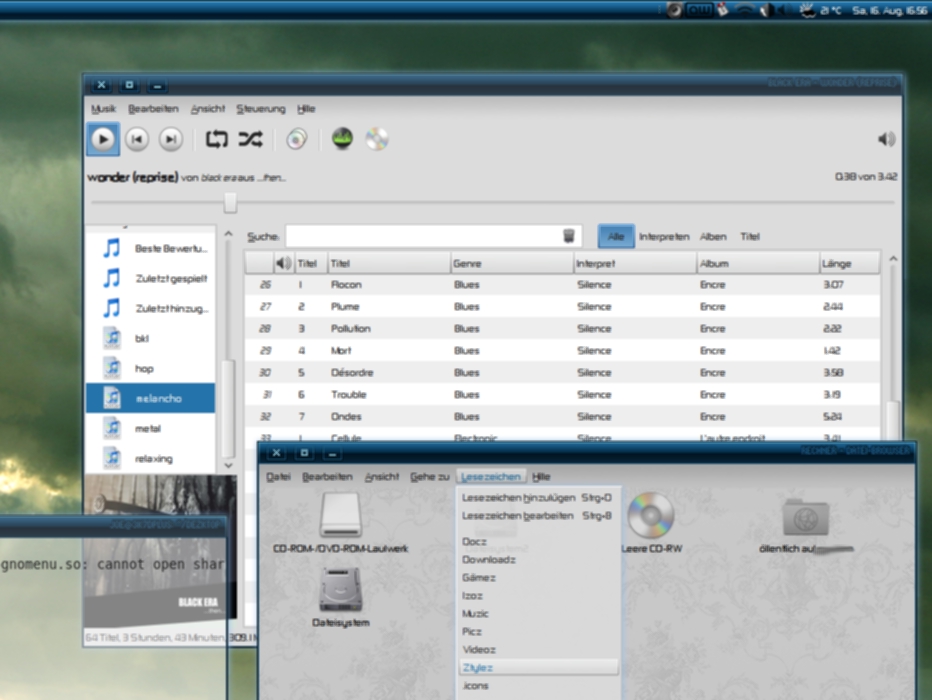
Task: Choose 'Lesezeichen hinzufügen' from the menu
Action: coord(537,497)
